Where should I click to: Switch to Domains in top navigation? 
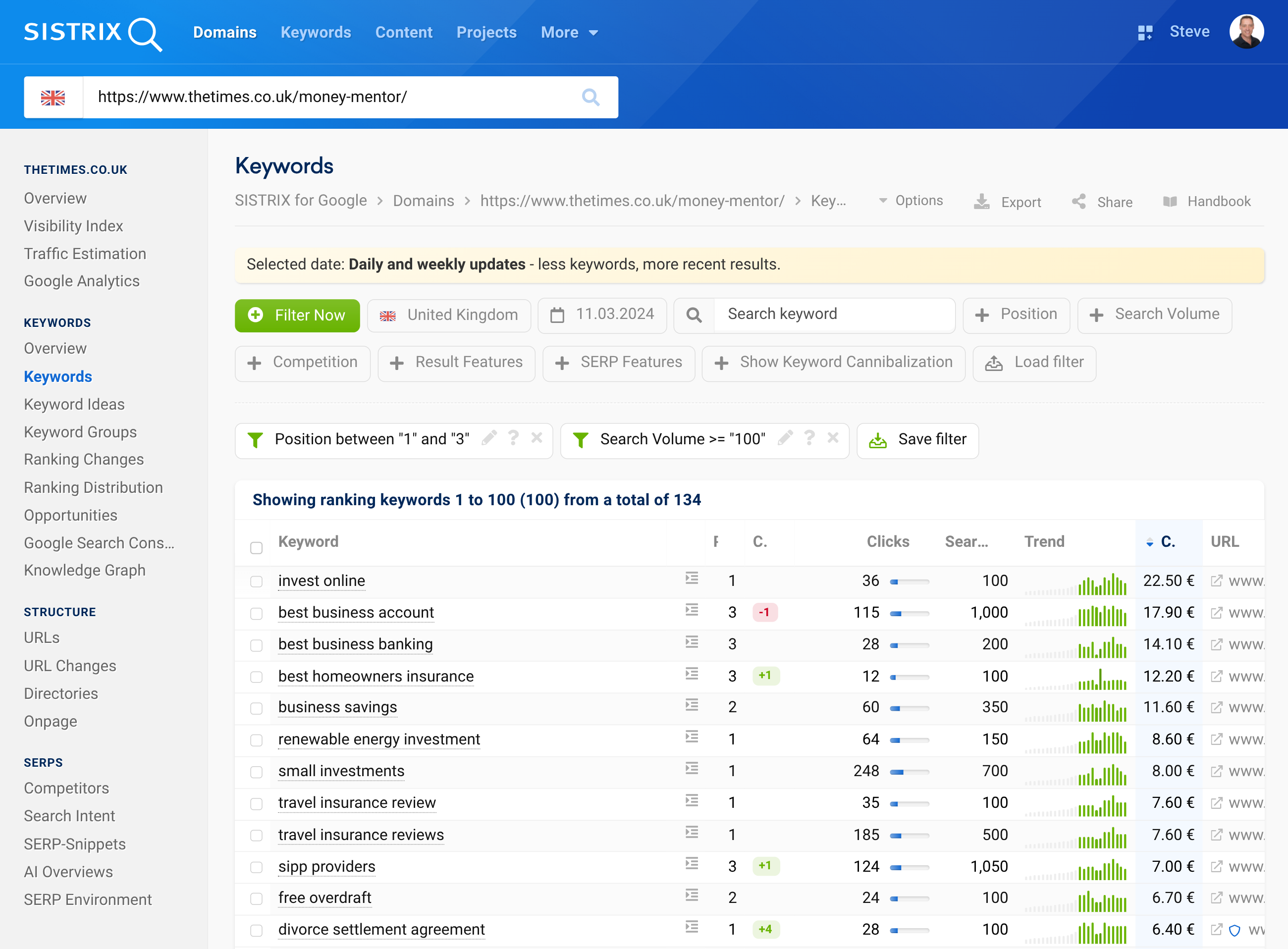224,32
